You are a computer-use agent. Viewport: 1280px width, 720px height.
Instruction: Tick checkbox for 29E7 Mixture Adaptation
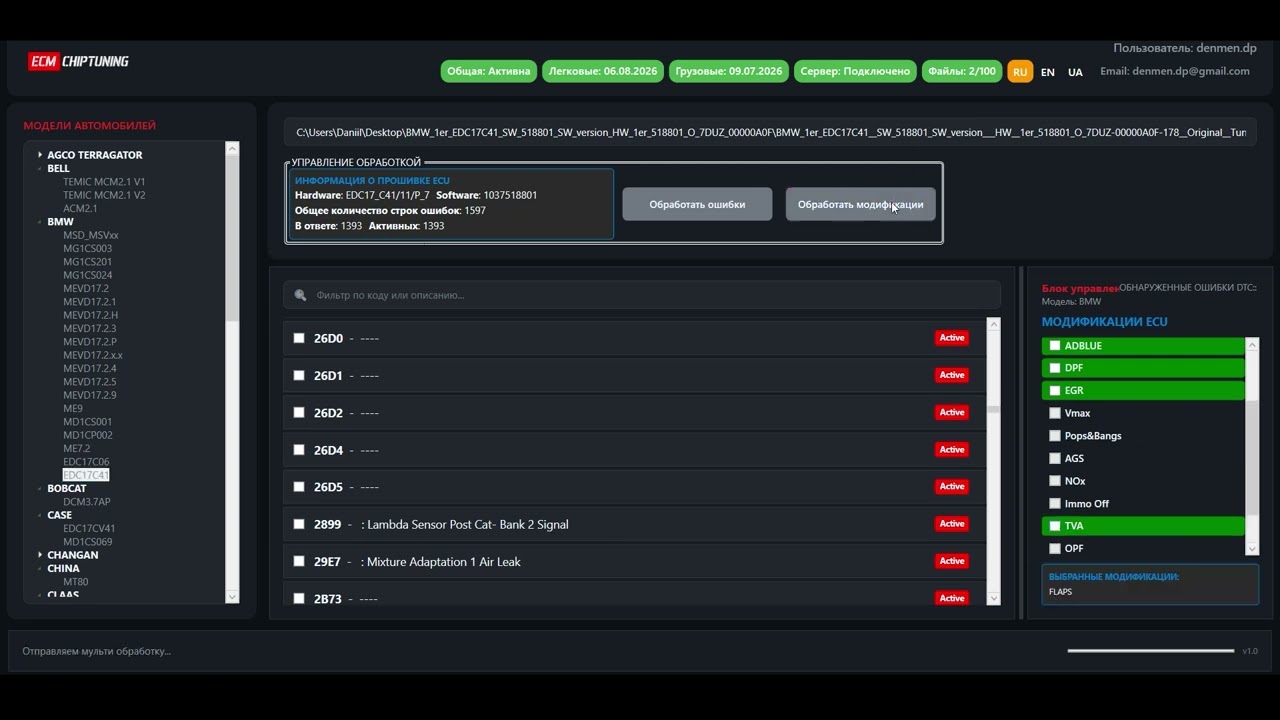[x=299, y=561]
